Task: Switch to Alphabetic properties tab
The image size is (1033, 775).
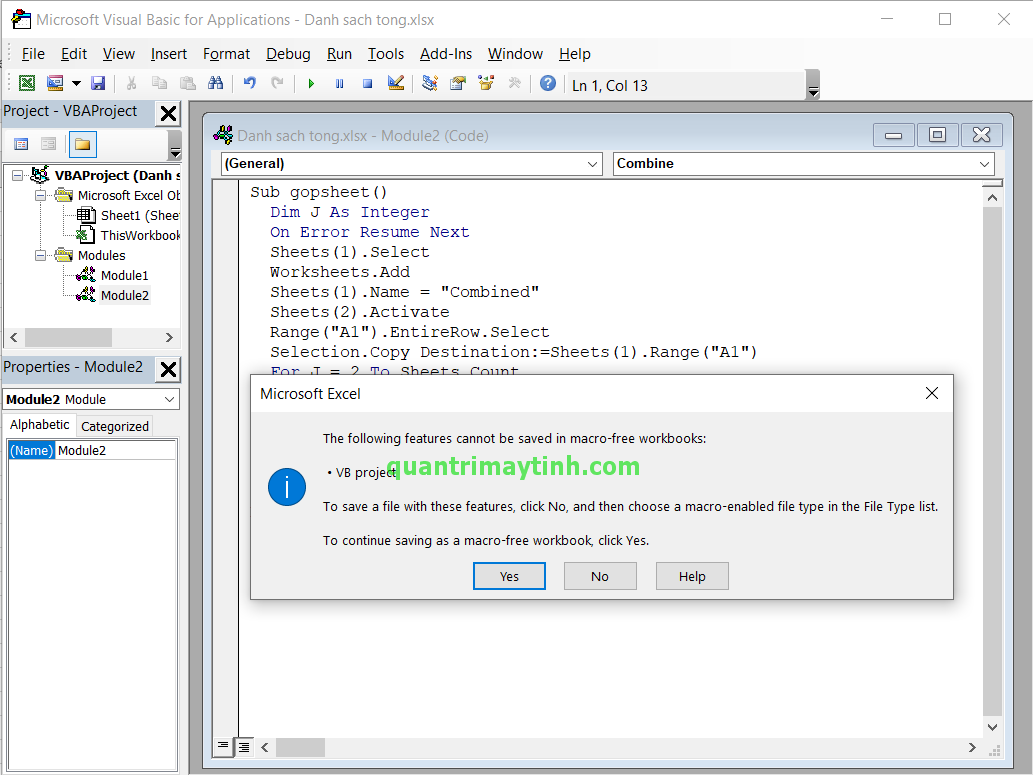Action: [40, 425]
